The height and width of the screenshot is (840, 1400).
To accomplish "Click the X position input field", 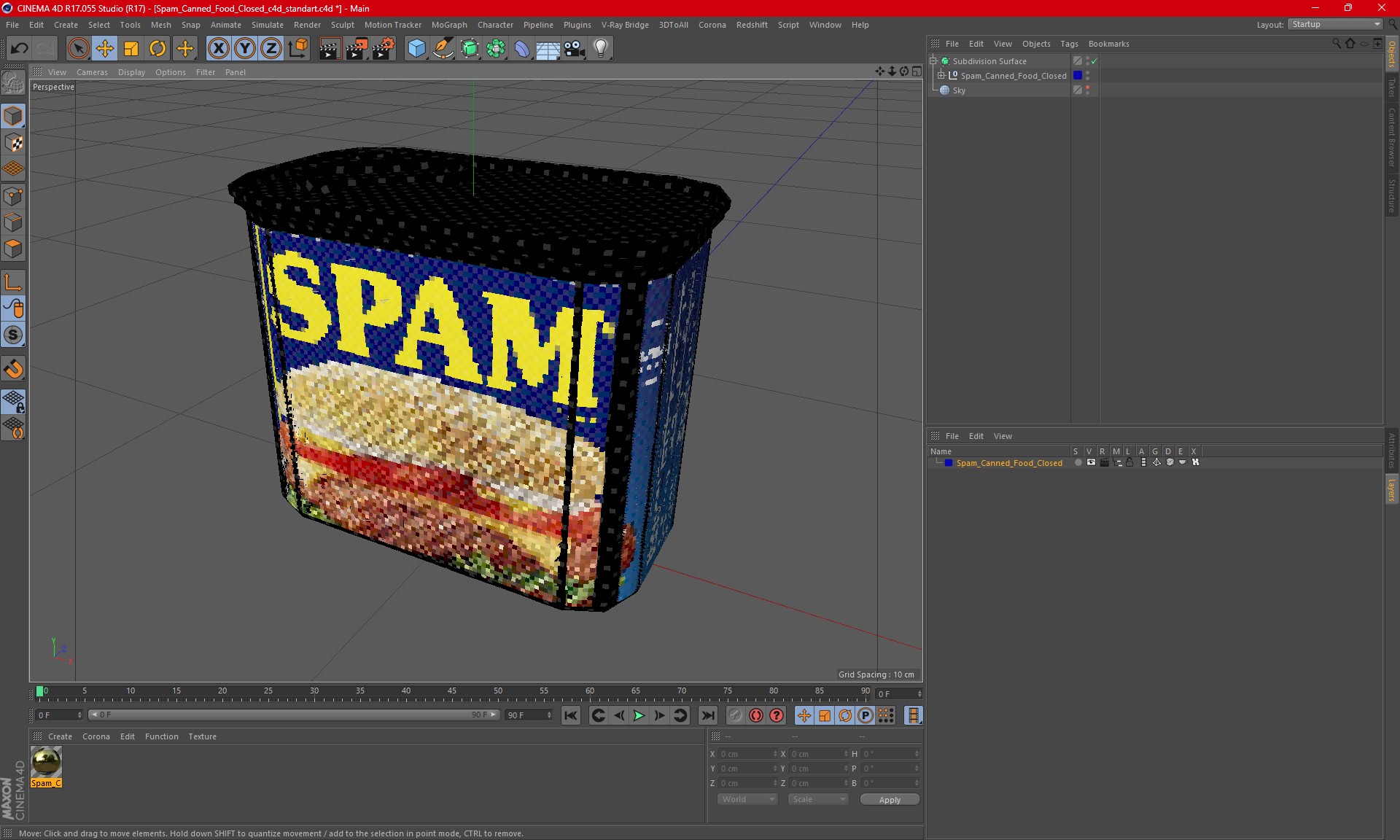I will [747, 754].
